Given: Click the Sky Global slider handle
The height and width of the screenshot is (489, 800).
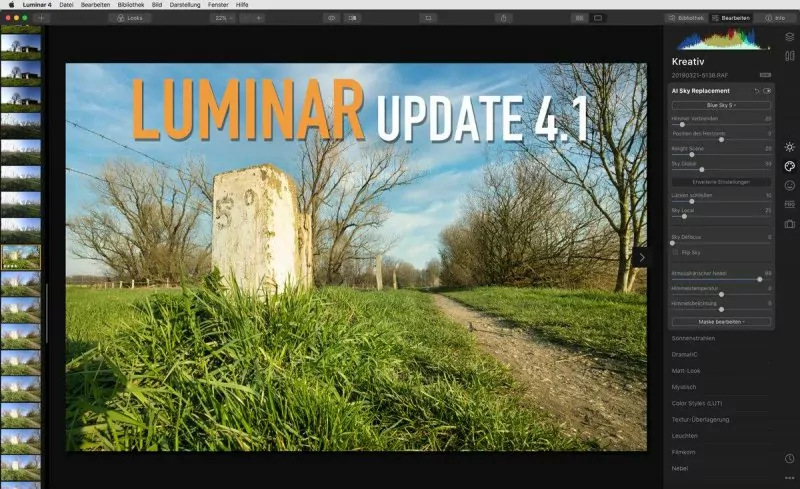Looking at the screenshot, I should coord(702,169).
